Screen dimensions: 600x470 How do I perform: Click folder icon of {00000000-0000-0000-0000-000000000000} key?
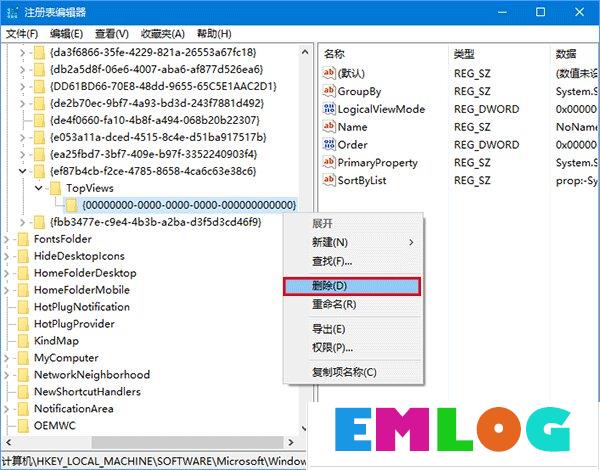pos(71,205)
